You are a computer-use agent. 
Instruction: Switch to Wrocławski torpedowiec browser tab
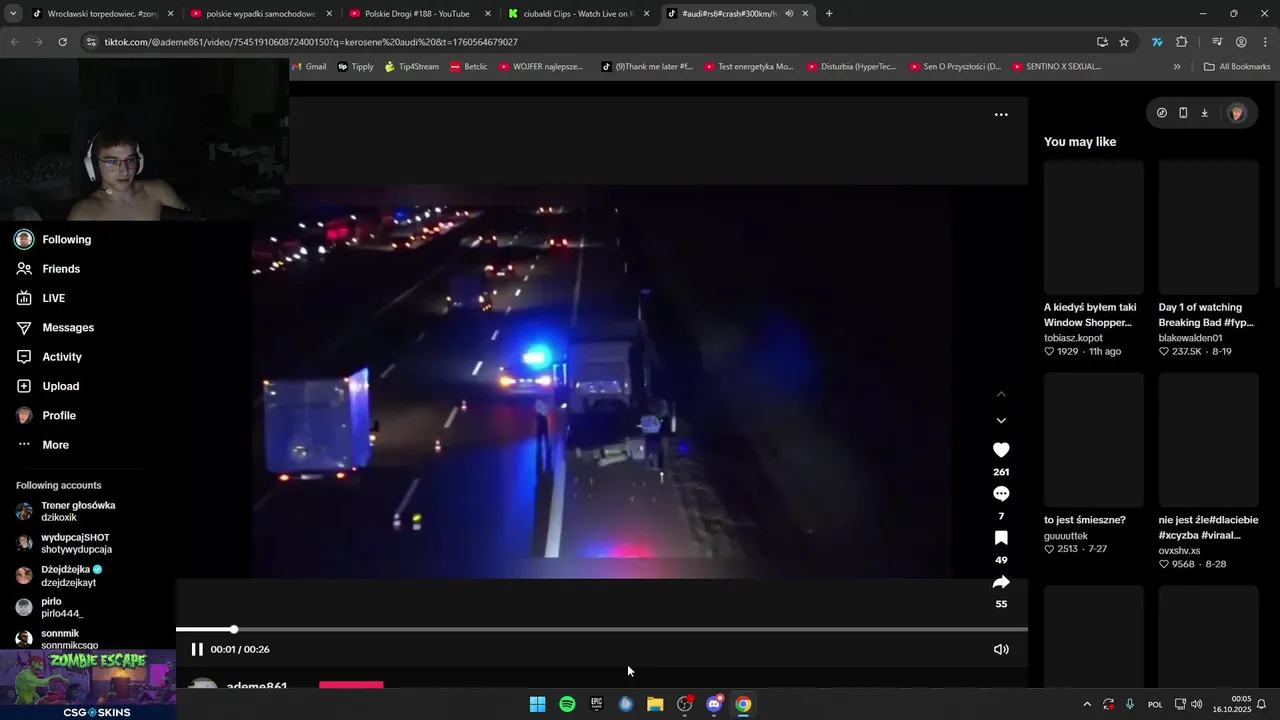click(103, 14)
